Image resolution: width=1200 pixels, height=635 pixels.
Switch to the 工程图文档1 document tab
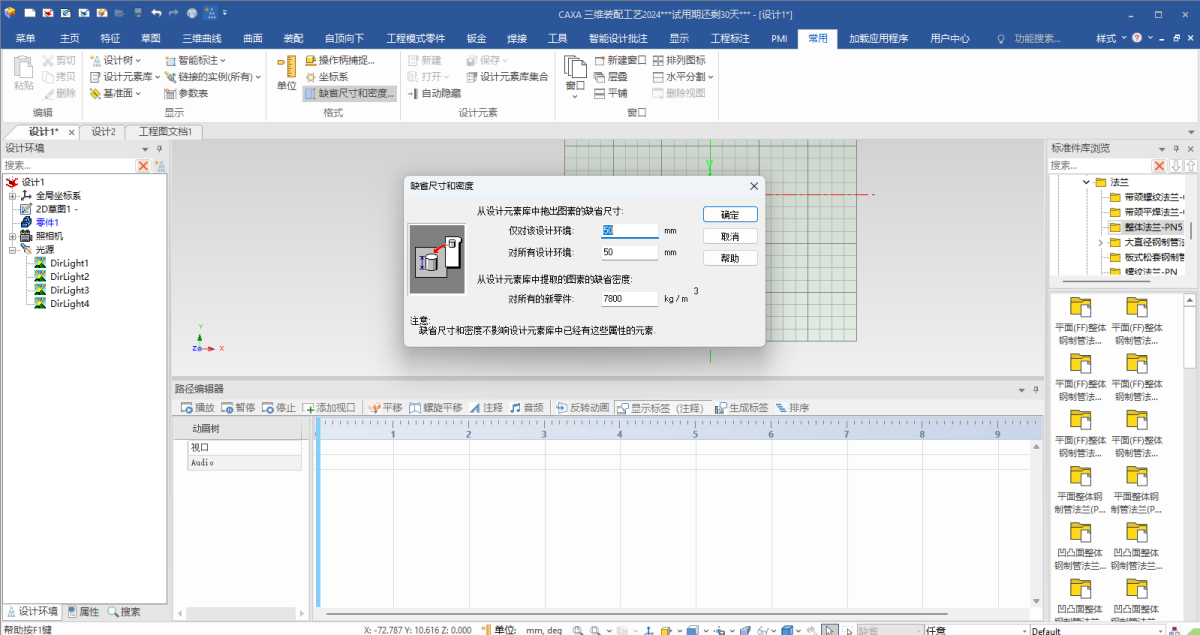pyautogui.click(x=164, y=132)
